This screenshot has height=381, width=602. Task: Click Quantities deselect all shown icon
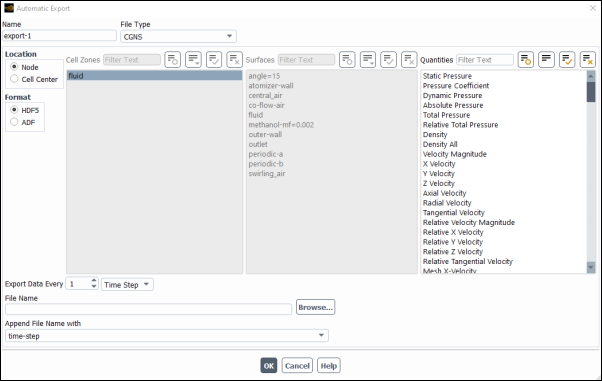588,60
